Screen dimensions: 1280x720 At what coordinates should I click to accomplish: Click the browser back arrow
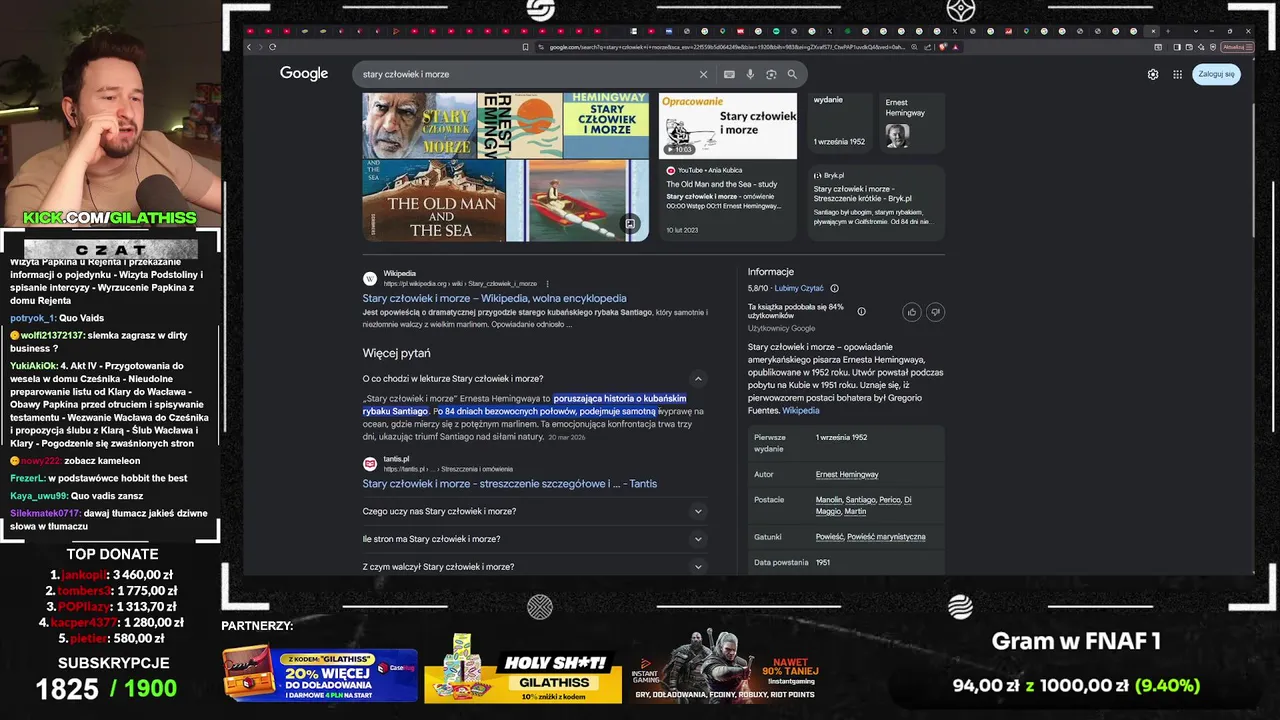pyautogui.click(x=250, y=47)
